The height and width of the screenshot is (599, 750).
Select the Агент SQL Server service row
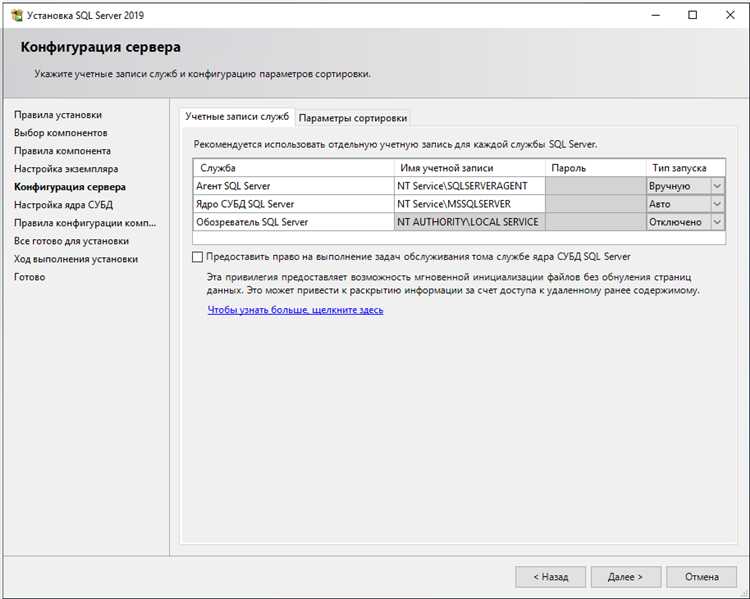[x=294, y=186]
